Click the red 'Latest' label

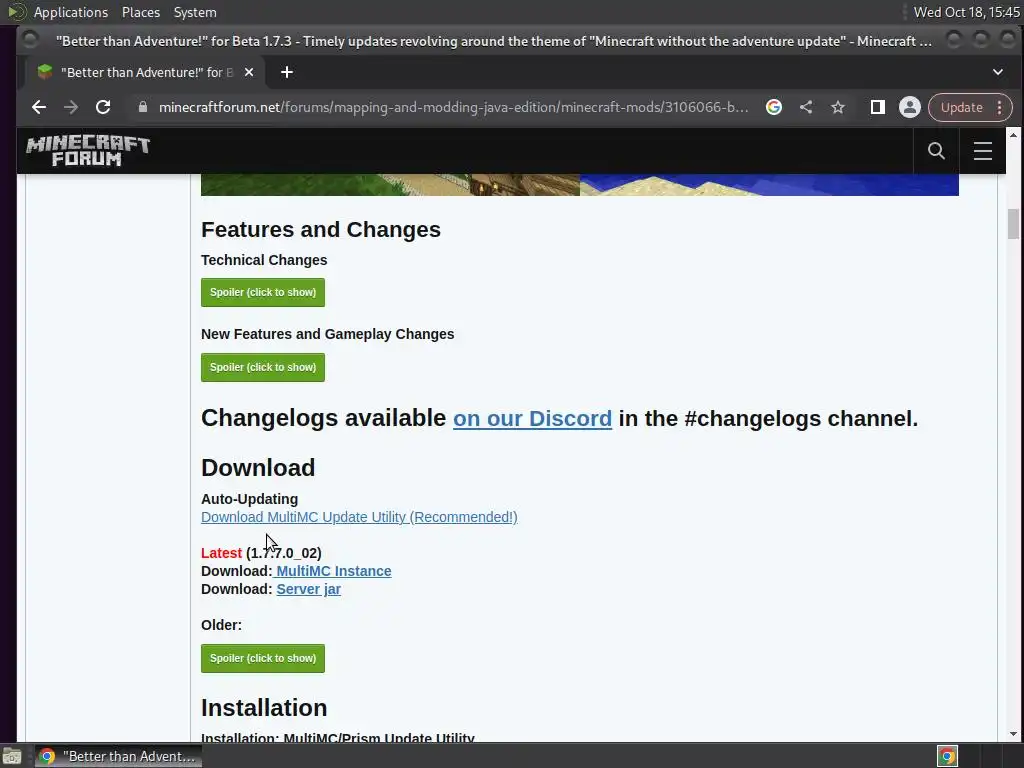coord(221,553)
